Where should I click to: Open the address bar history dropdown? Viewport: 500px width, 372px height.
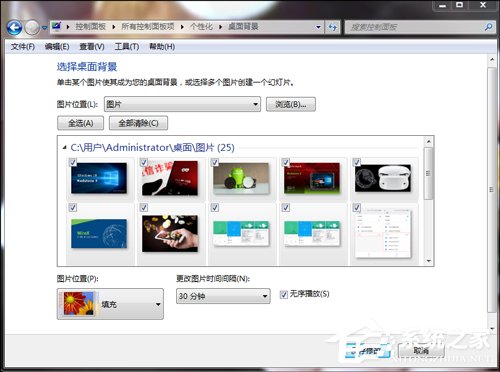tap(318, 27)
